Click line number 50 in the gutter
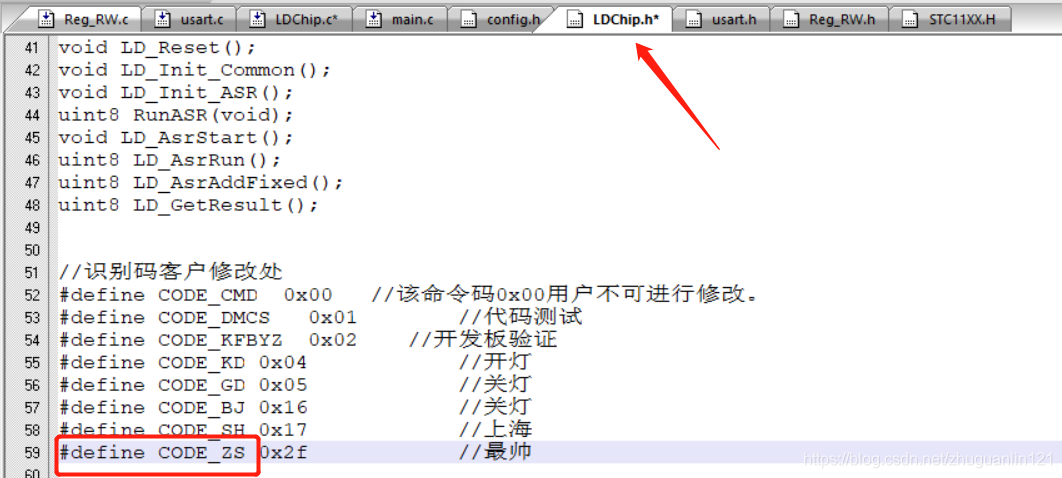1062x478 pixels. [x=33, y=250]
